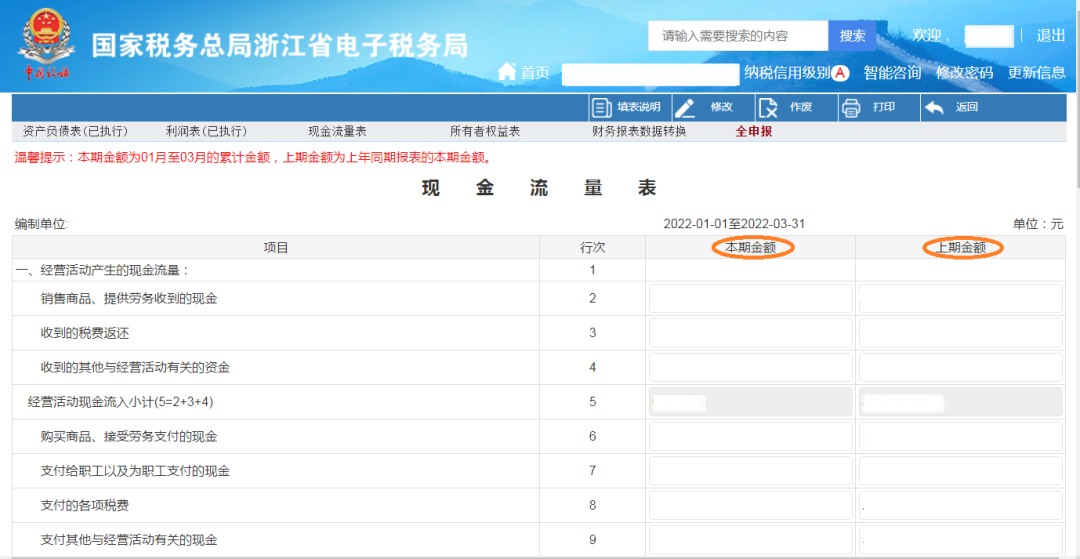Click the 填表说明 document icon
Viewport: 1080px width, 559px height.
point(601,108)
